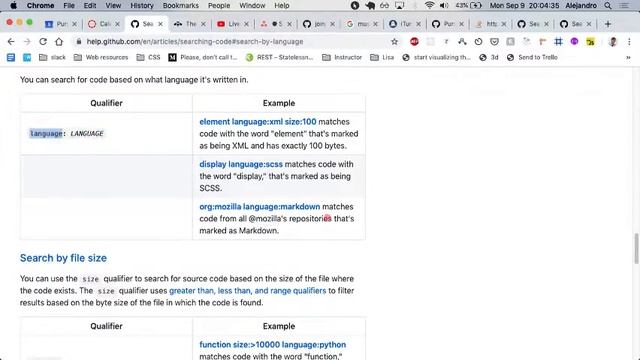The width and height of the screenshot is (640, 360).
Task: Open the Edit menu
Action: pos(90,6)
